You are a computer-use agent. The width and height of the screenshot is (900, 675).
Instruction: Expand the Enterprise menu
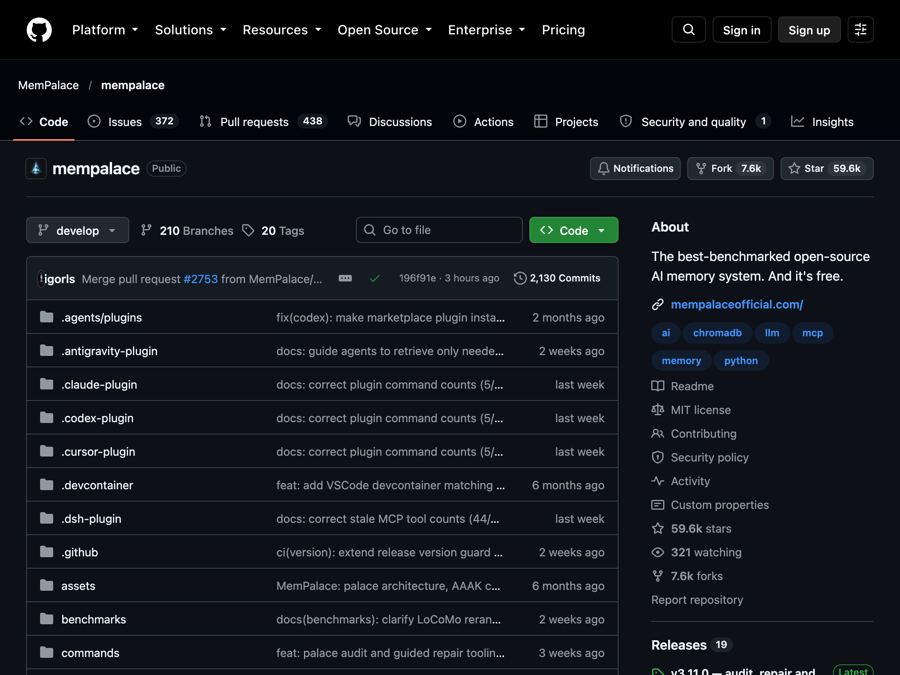click(x=487, y=30)
